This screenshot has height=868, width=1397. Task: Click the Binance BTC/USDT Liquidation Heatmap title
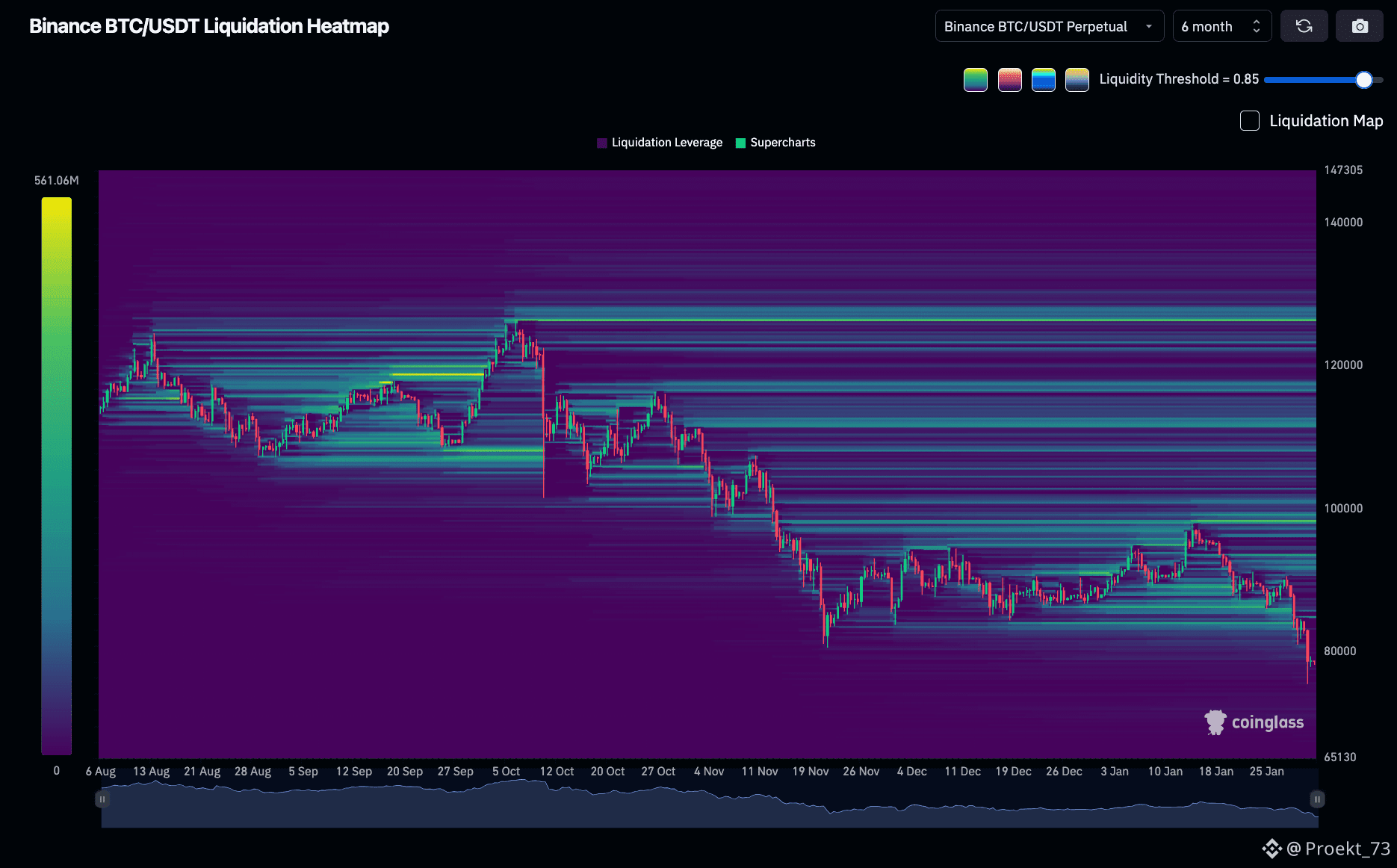point(209,26)
